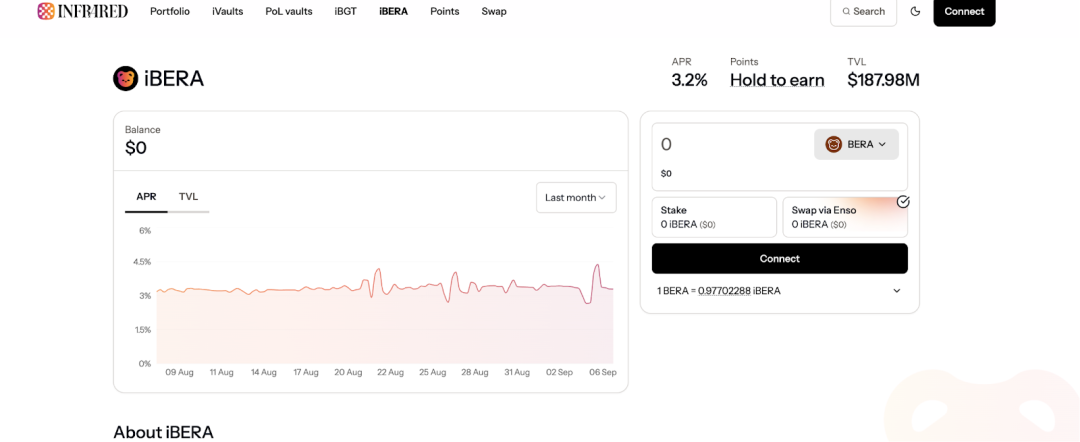Image resolution: width=1080 pixels, height=442 pixels.
Task: Toggle dark mode moon icon
Action: [915, 11]
